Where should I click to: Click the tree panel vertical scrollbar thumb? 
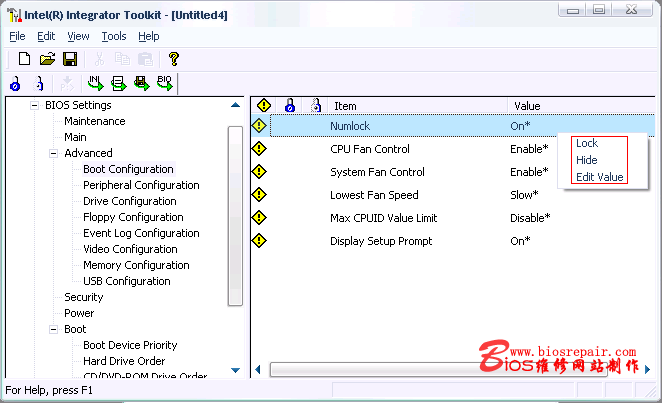point(235,216)
